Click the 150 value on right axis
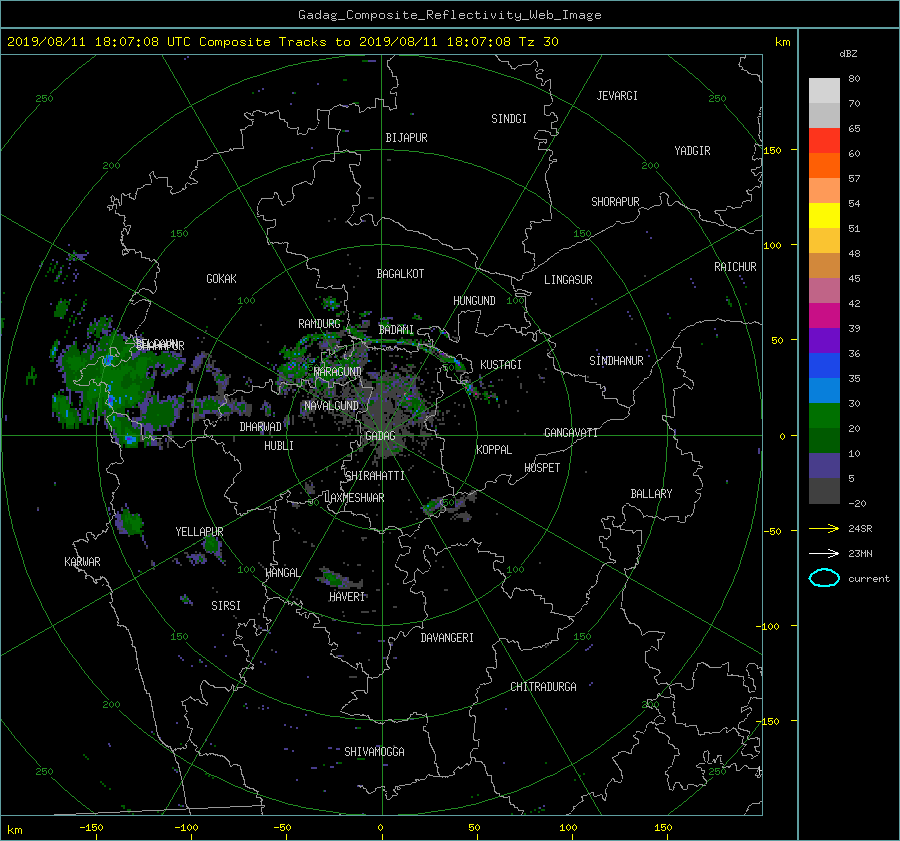This screenshot has height=841, width=900. 773,150
